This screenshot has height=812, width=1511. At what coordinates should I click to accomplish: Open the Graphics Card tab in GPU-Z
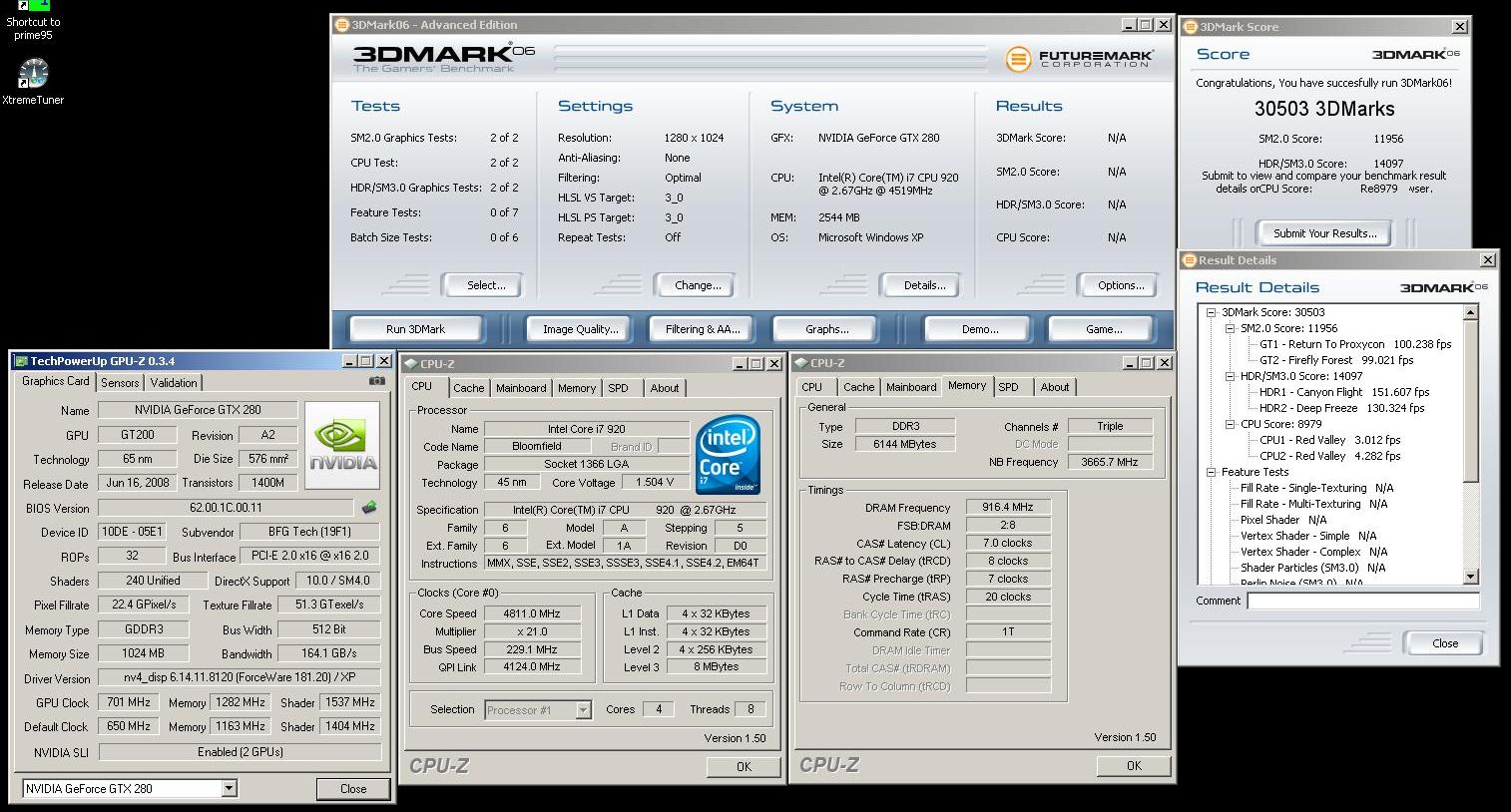coord(56,381)
